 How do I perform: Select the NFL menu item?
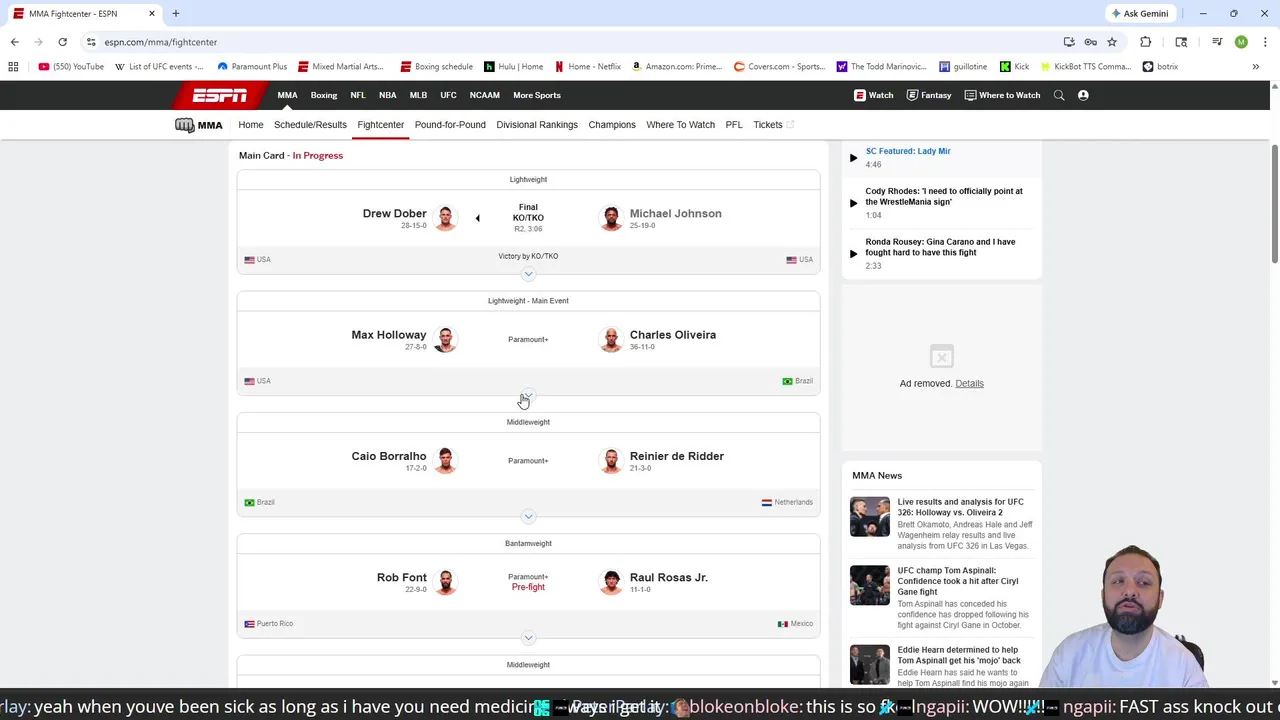coord(358,95)
